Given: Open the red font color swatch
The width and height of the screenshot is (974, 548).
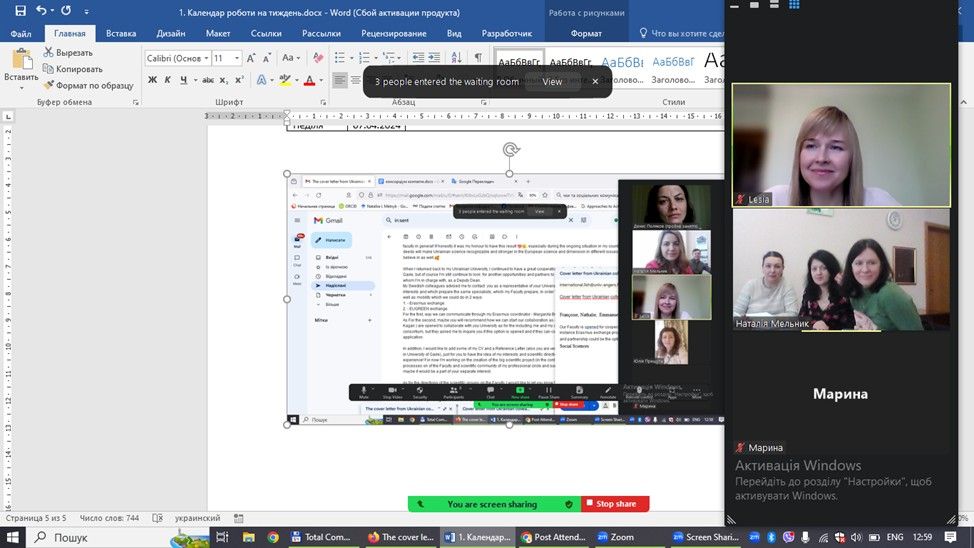Looking at the screenshot, I should (309, 81).
